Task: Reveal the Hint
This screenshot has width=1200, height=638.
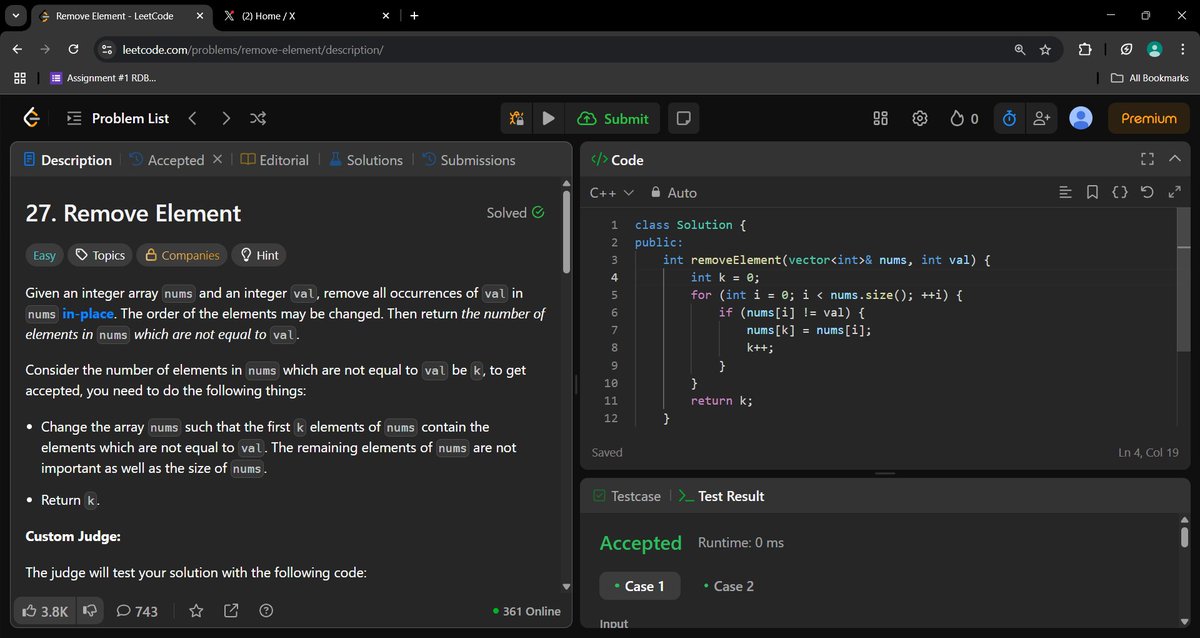Action: click(258, 255)
